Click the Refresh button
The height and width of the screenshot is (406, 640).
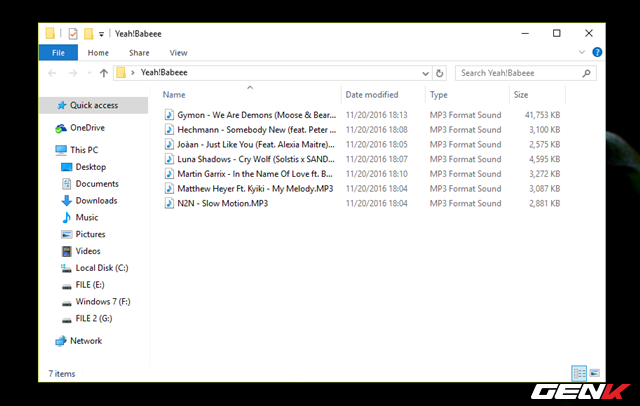pos(439,73)
